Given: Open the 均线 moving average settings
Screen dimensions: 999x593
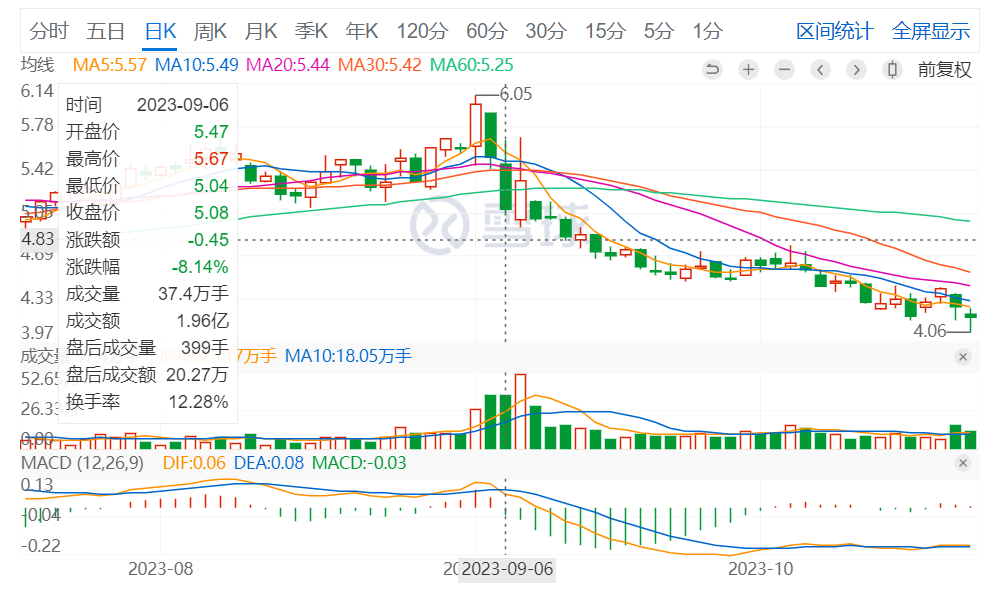Looking at the screenshot, I should click(38, 66).
